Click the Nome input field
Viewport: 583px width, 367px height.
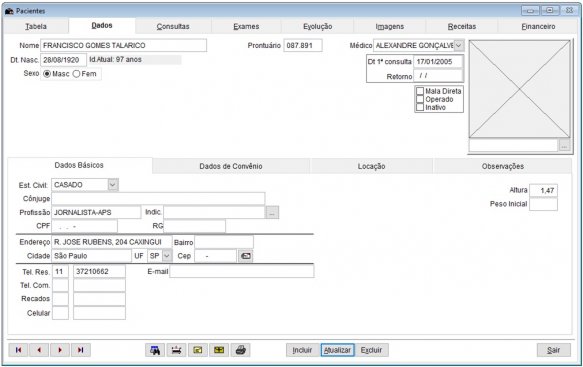[123, 45]
